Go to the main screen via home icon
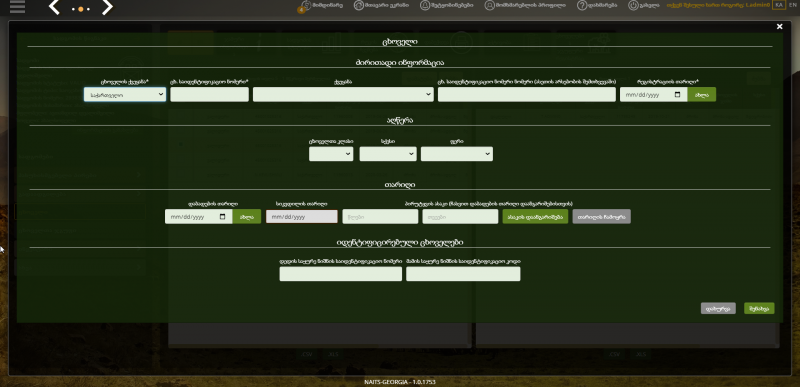The image size is (800, 387). click(358, 5)
